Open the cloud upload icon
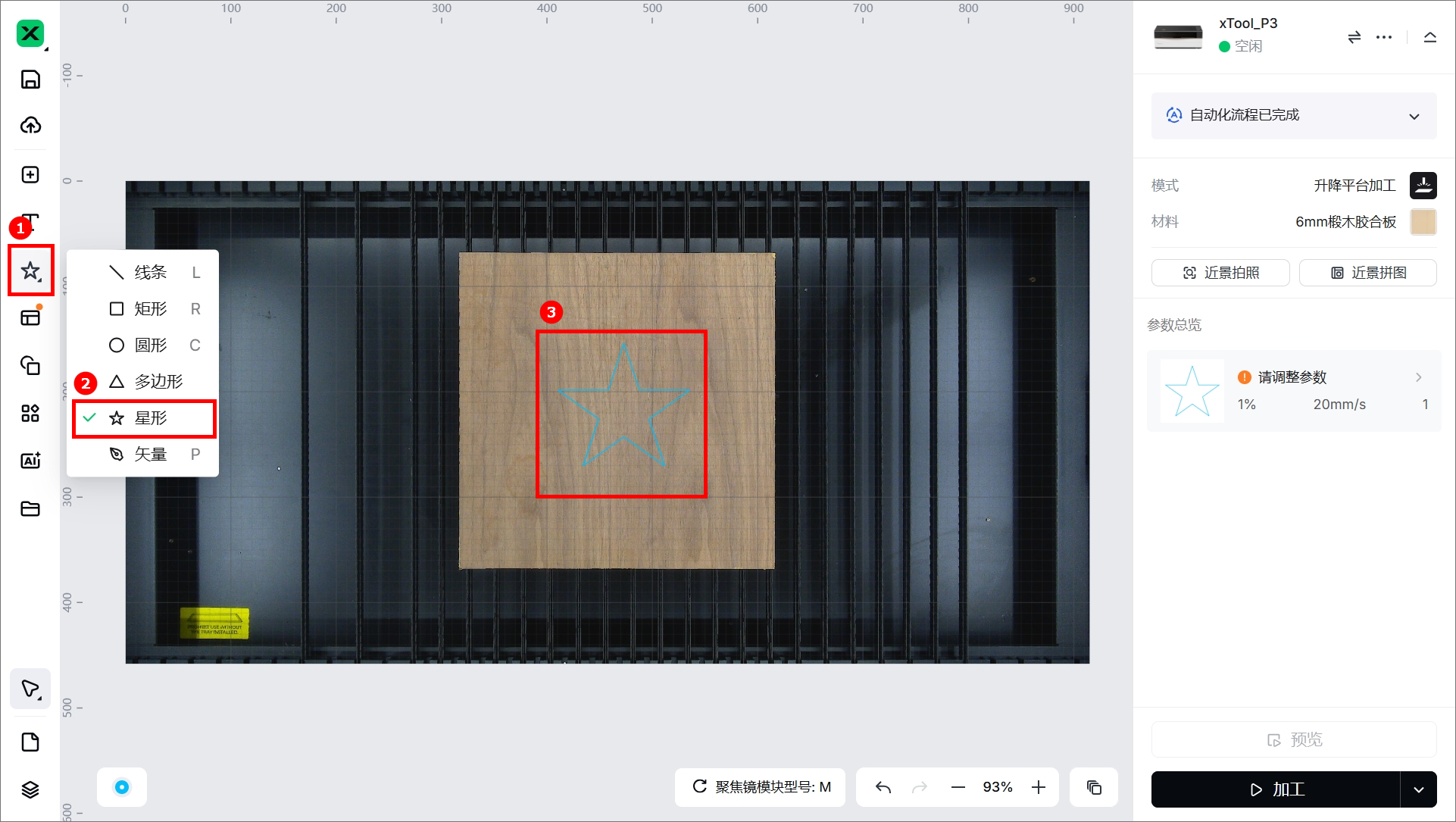 click(30, 125)
